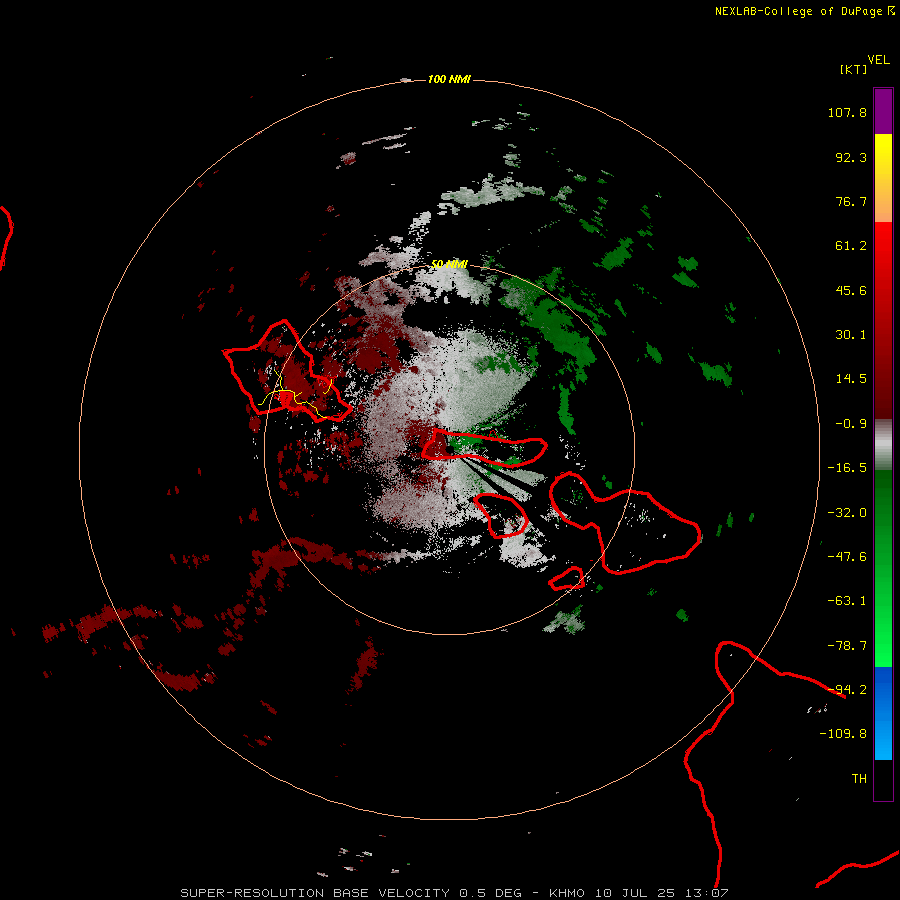Click the VEL legend title

coord(878,60)
